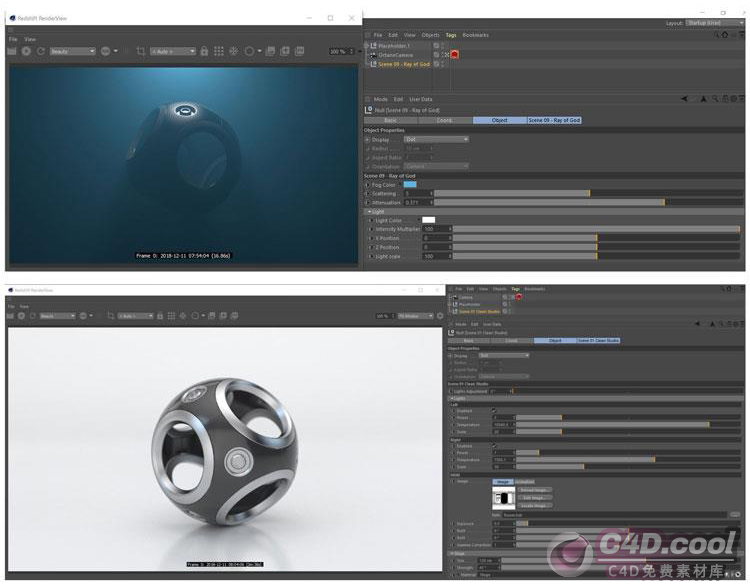Click first save-image icon in top RenderView
The image size is (750, 588).
tap(270, 51)
